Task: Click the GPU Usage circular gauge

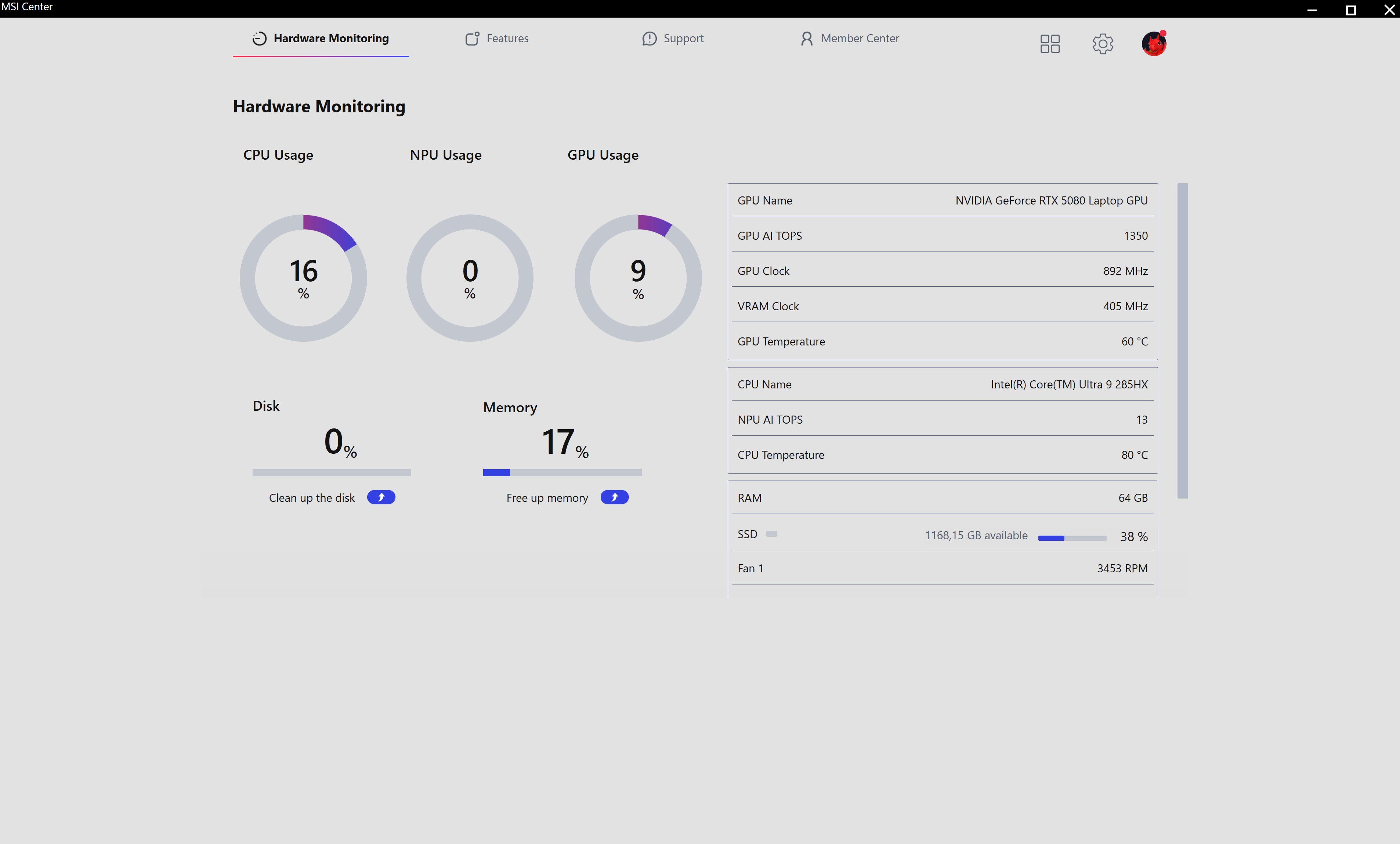Action: pos(637,278)
